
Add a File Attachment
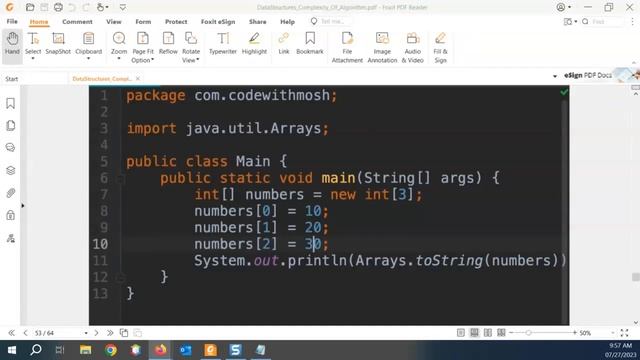[x=347, y=47]
